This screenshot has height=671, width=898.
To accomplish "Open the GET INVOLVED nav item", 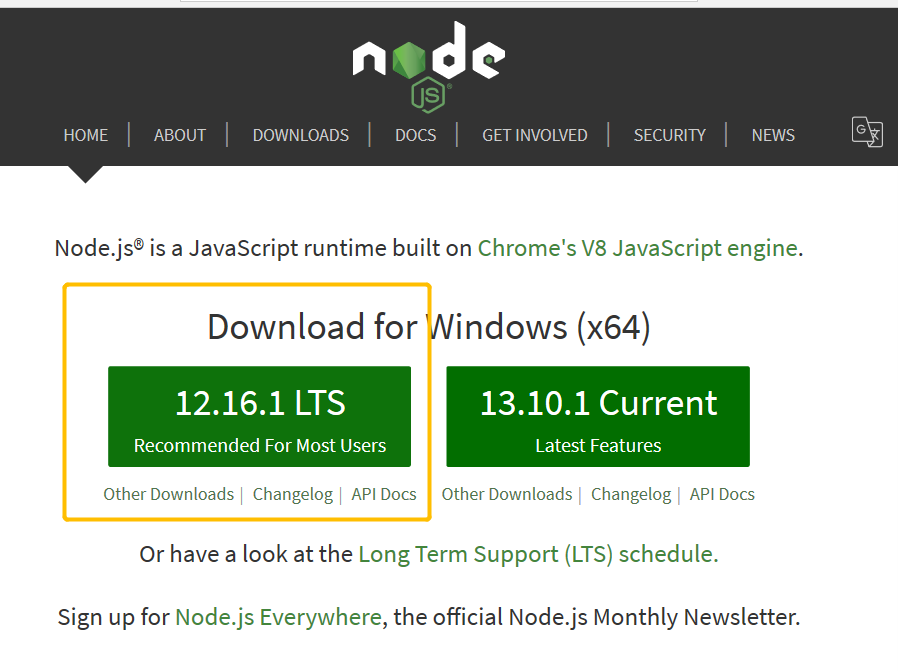I will click(x=535, y=135).
